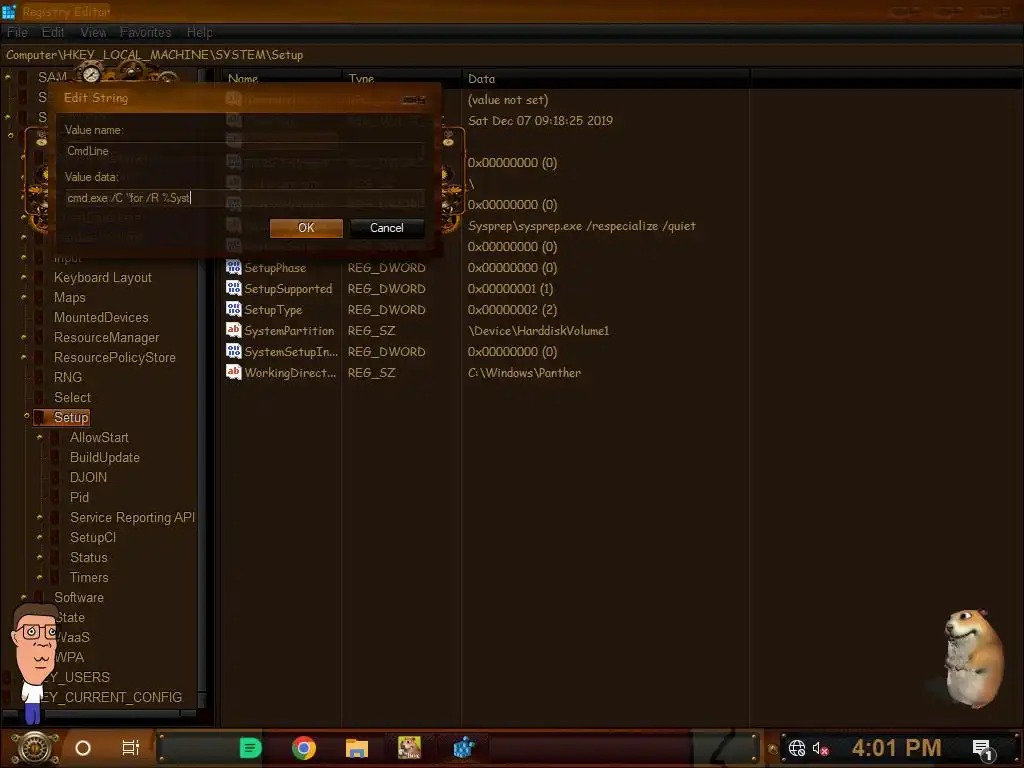Expand the Keyboard Layout key

tap(24, 277)
